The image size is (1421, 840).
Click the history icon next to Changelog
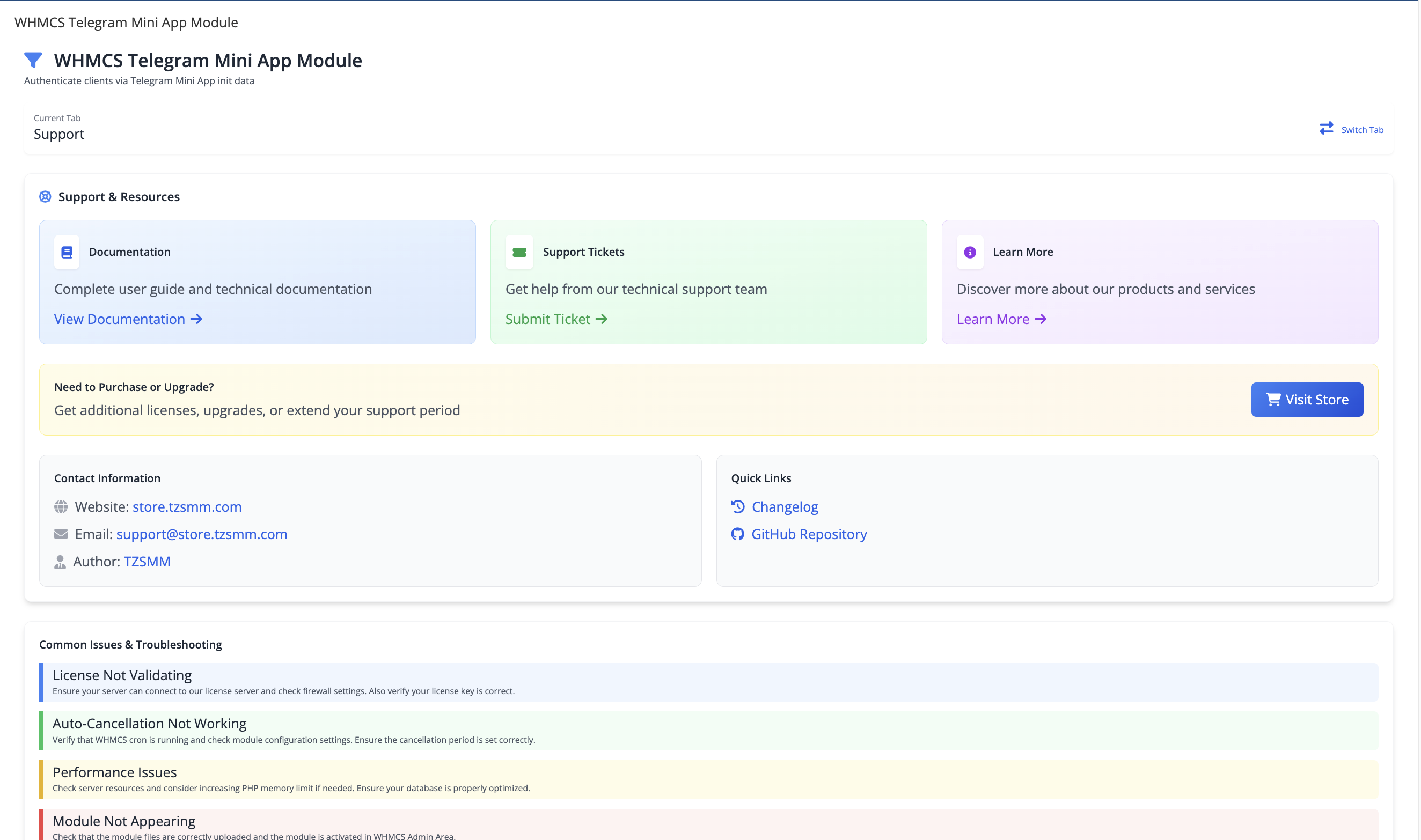pos(738,506)
